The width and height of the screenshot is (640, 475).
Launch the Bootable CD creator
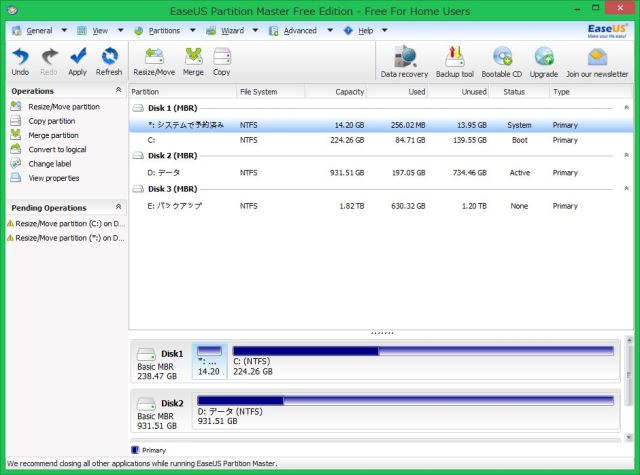(502, 56)
